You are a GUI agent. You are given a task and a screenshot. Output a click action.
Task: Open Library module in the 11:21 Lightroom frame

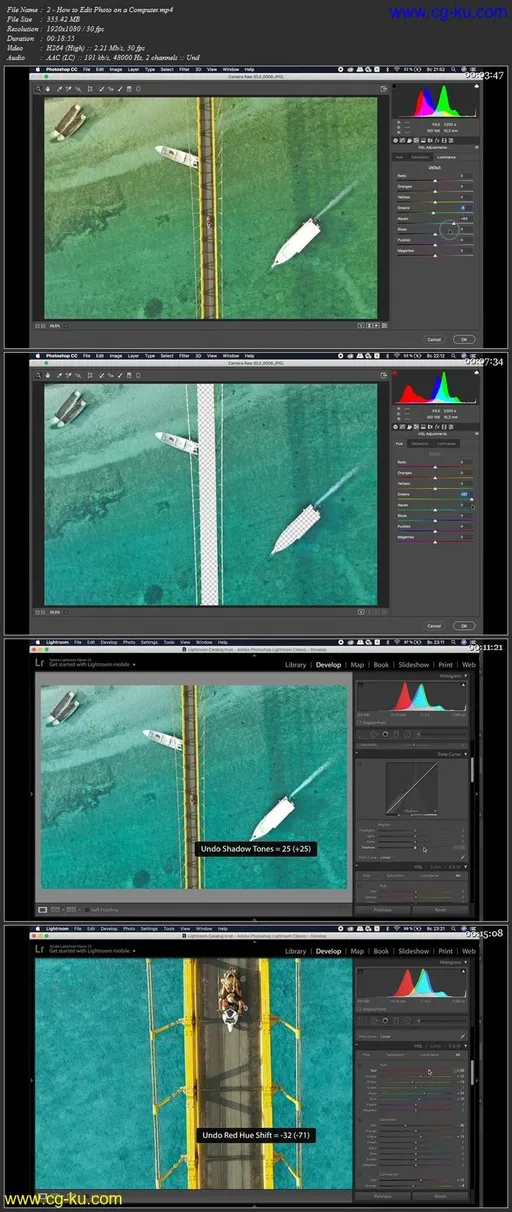(x=296, y=664)
